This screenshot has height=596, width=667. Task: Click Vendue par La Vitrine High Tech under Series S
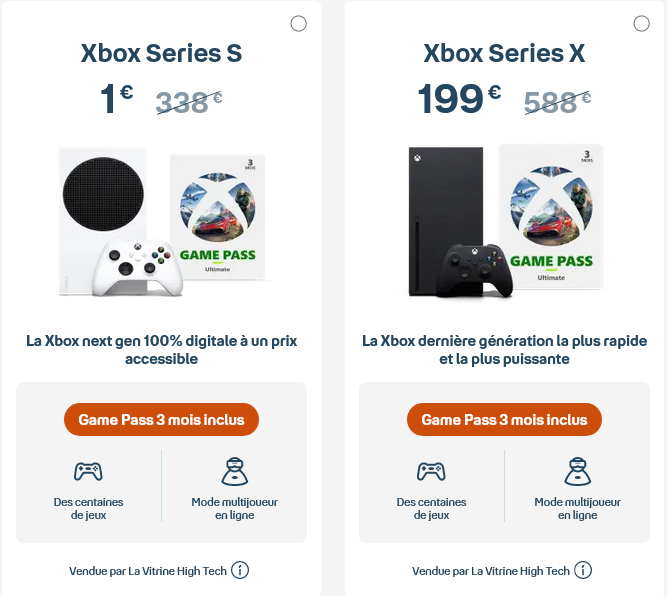(148, 571)
